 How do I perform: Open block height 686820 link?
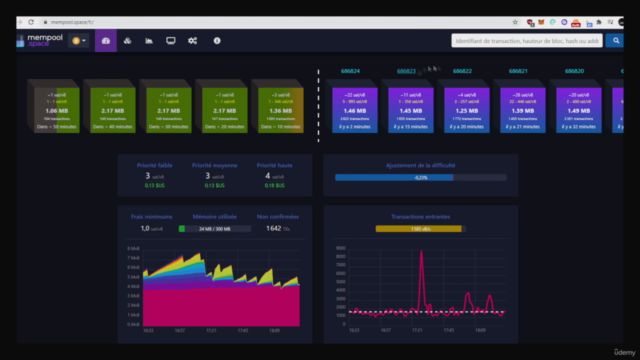point(574,71)
